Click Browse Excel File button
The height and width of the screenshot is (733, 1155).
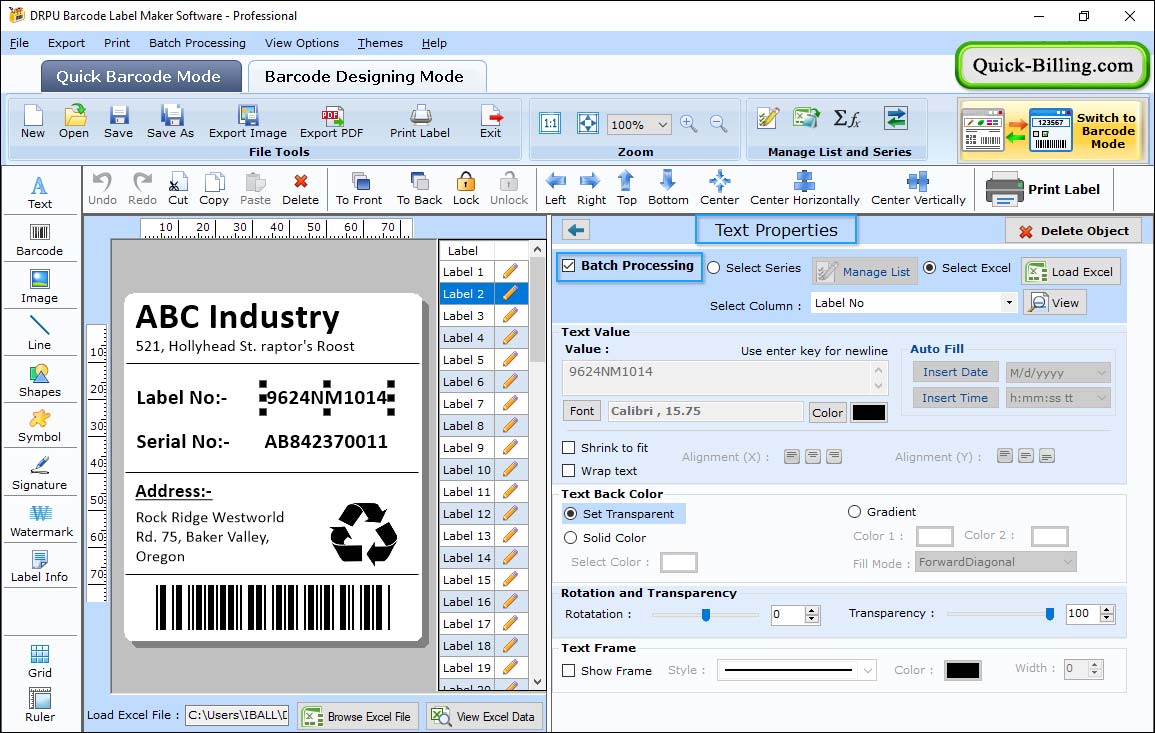click(358, 716)
